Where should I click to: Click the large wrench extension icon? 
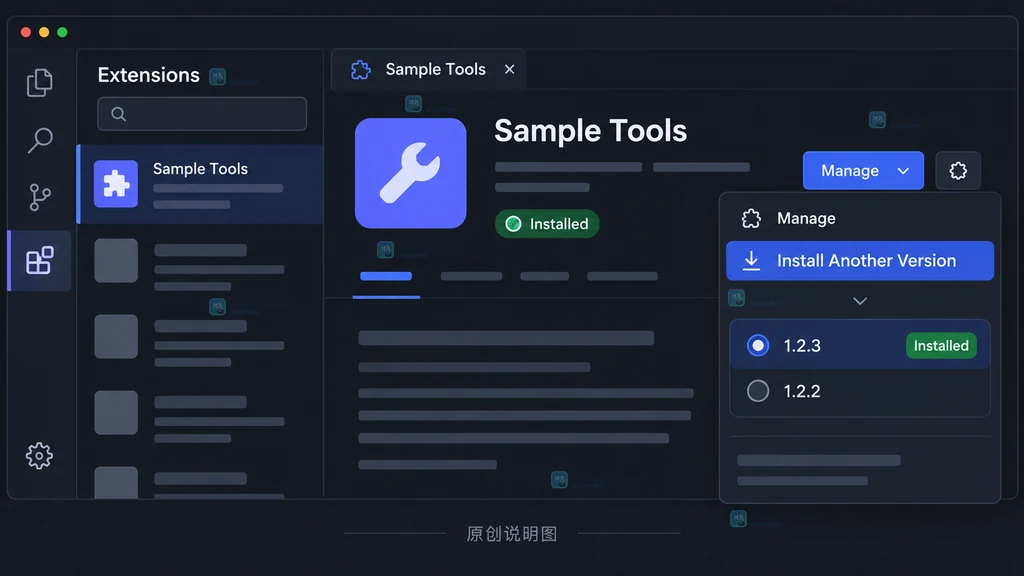[x=410, y=173]
